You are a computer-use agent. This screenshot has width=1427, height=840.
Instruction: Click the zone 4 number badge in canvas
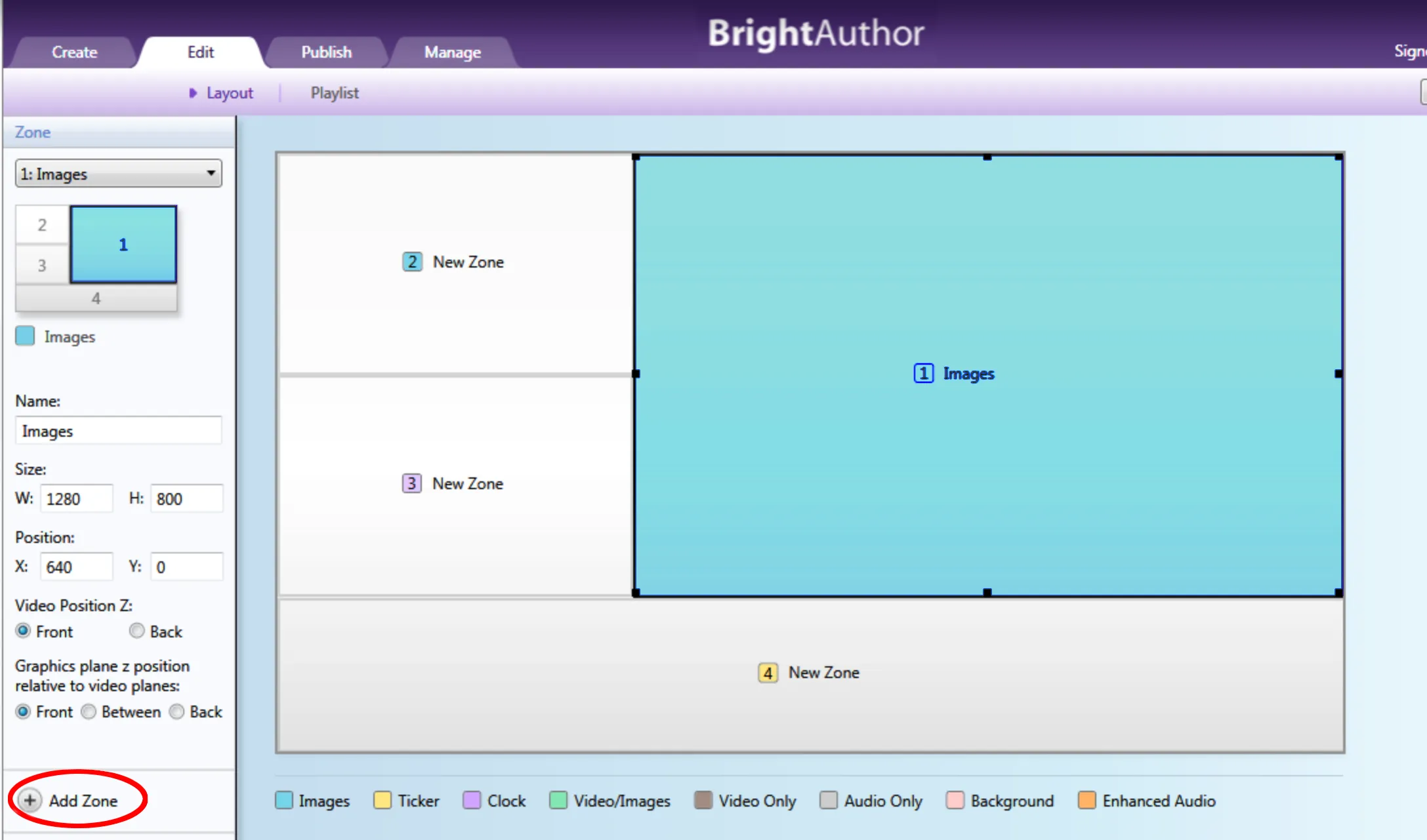(768, 673)
